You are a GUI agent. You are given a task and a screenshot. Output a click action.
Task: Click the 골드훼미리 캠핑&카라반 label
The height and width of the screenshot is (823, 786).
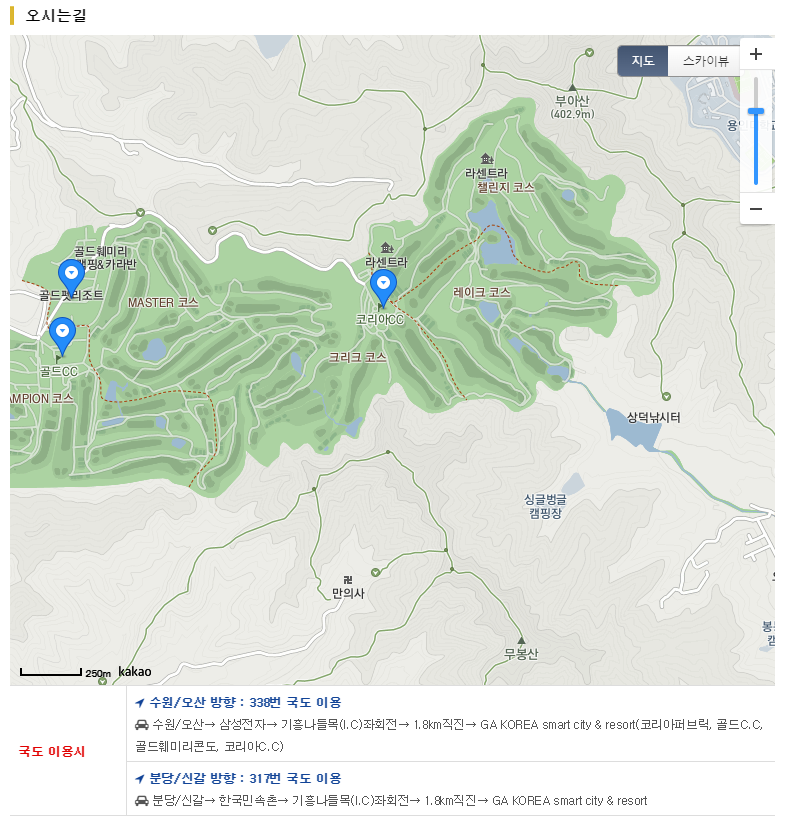point(105,258)
